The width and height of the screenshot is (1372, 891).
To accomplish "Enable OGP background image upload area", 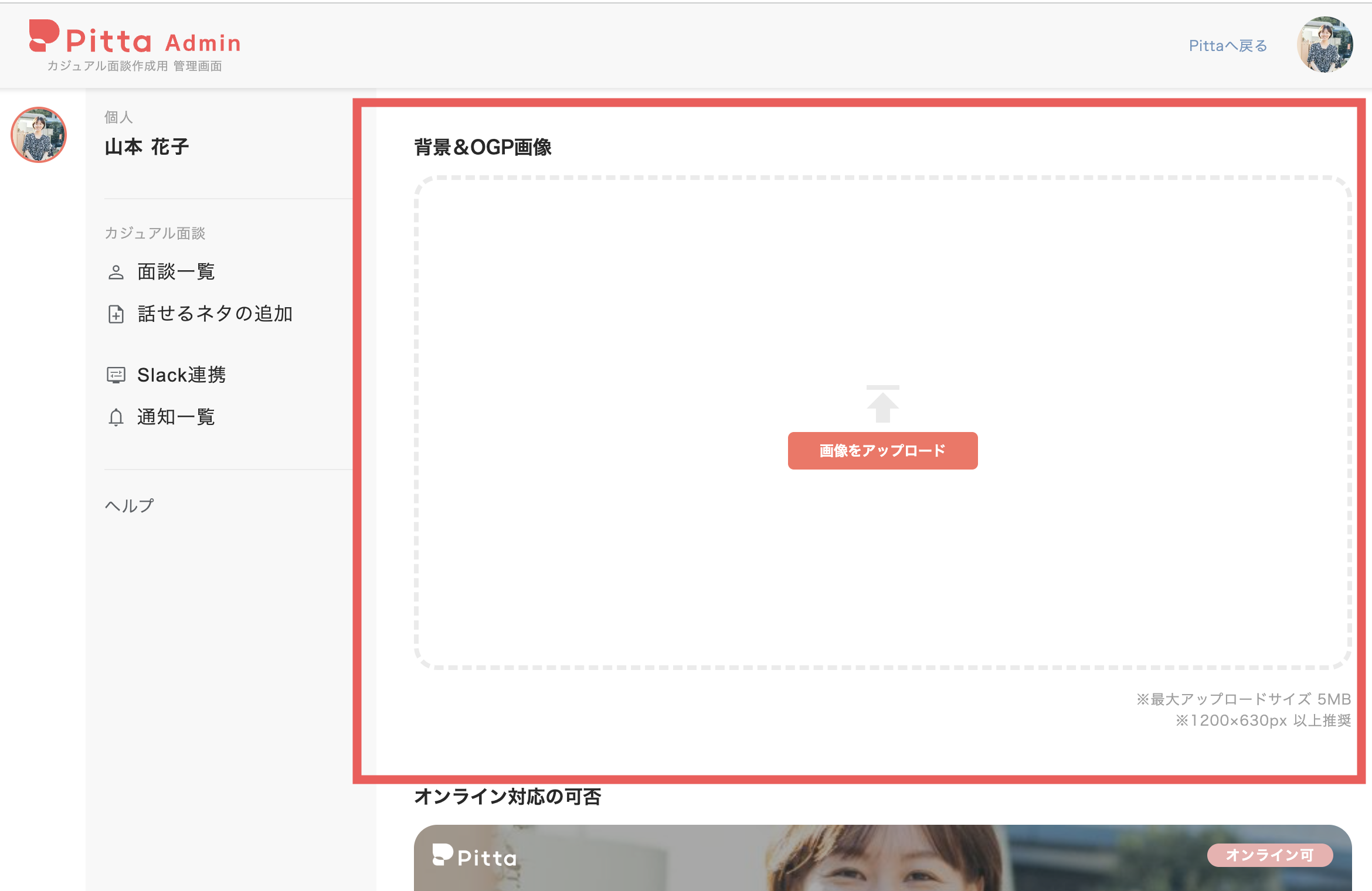I will (882, 450).
